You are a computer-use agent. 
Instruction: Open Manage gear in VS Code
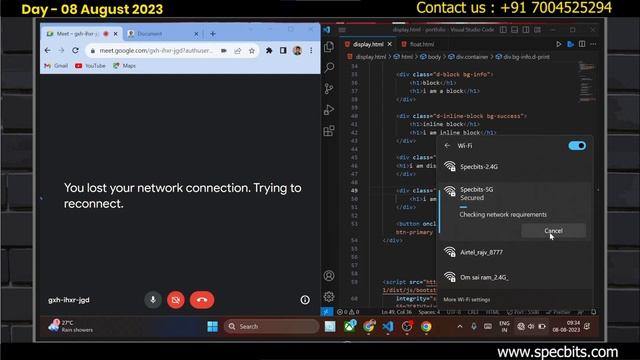click(x=329, y=297)
